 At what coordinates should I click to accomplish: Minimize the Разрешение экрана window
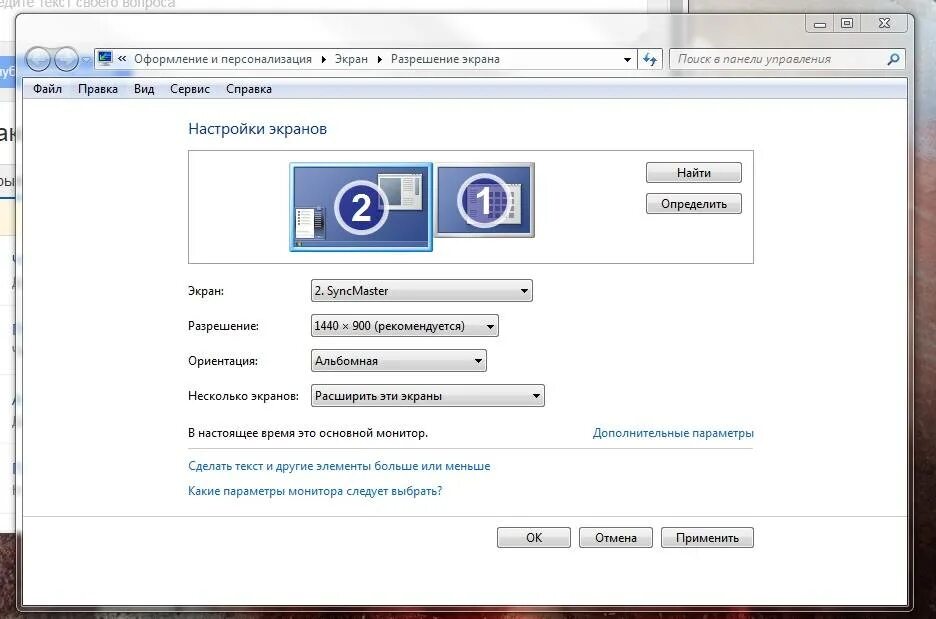coord(820,24)
